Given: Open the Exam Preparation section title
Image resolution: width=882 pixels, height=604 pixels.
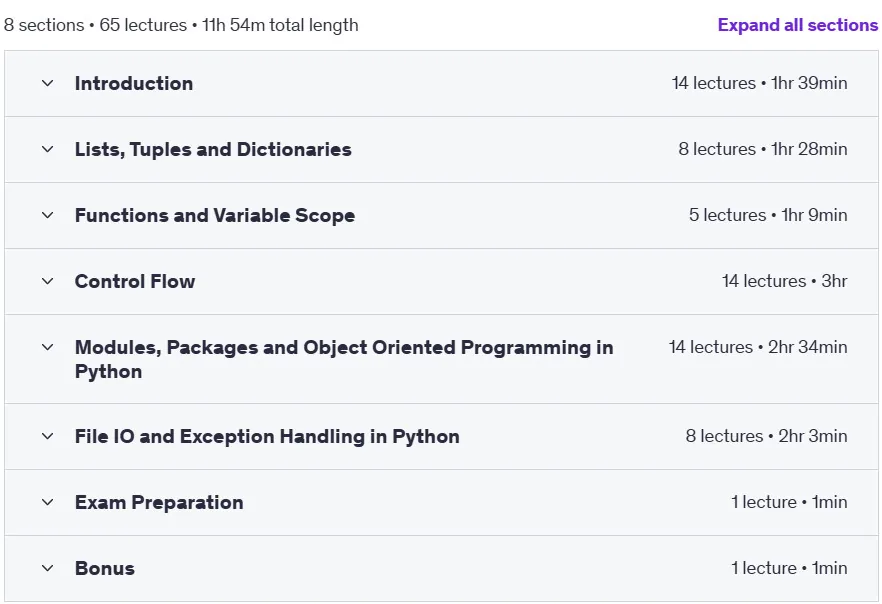Looking at the screenshot, I should pos(159,502).
